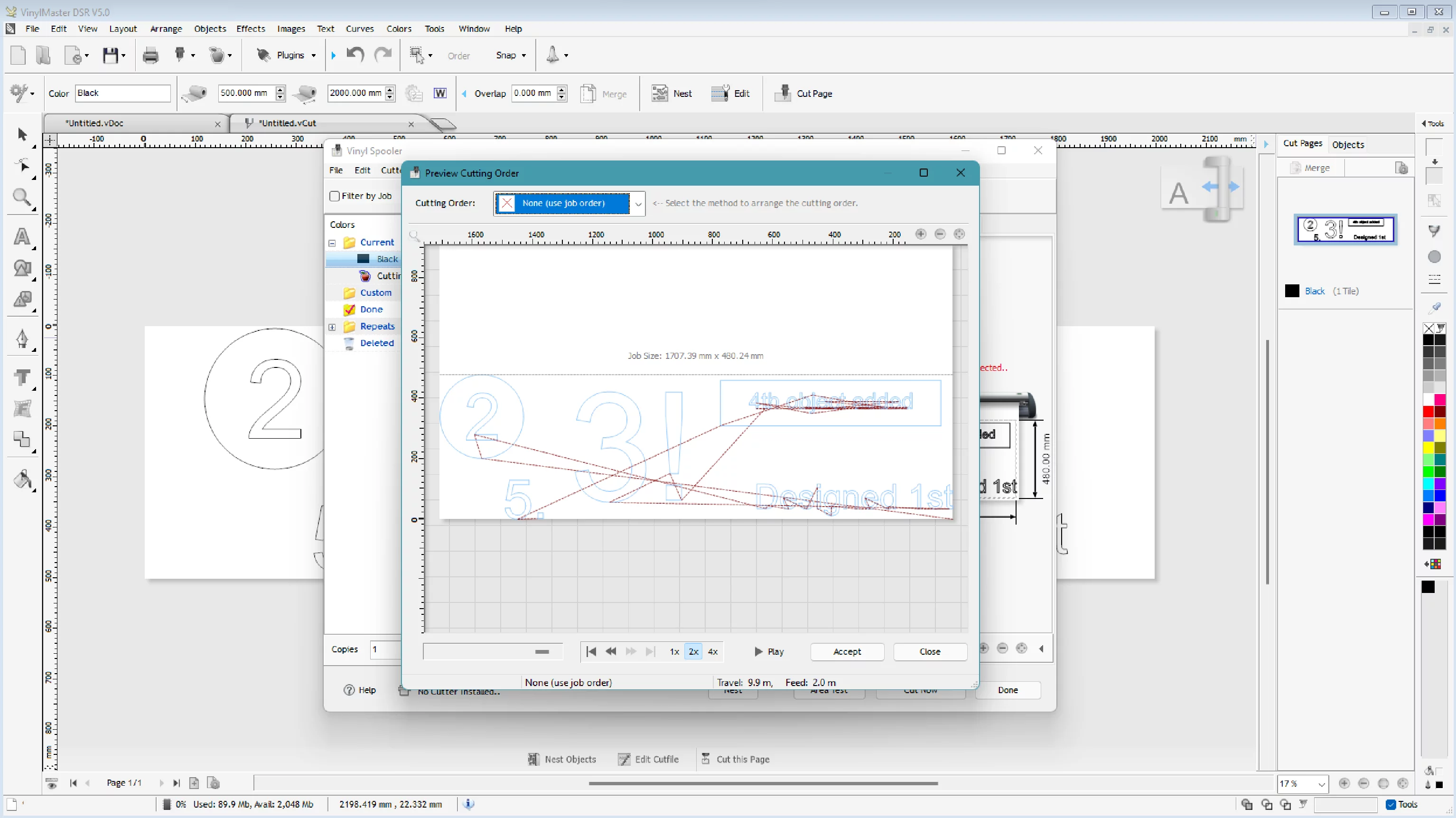
Task: Jump to first step in preview playback
Action: [x=591, y=651]
